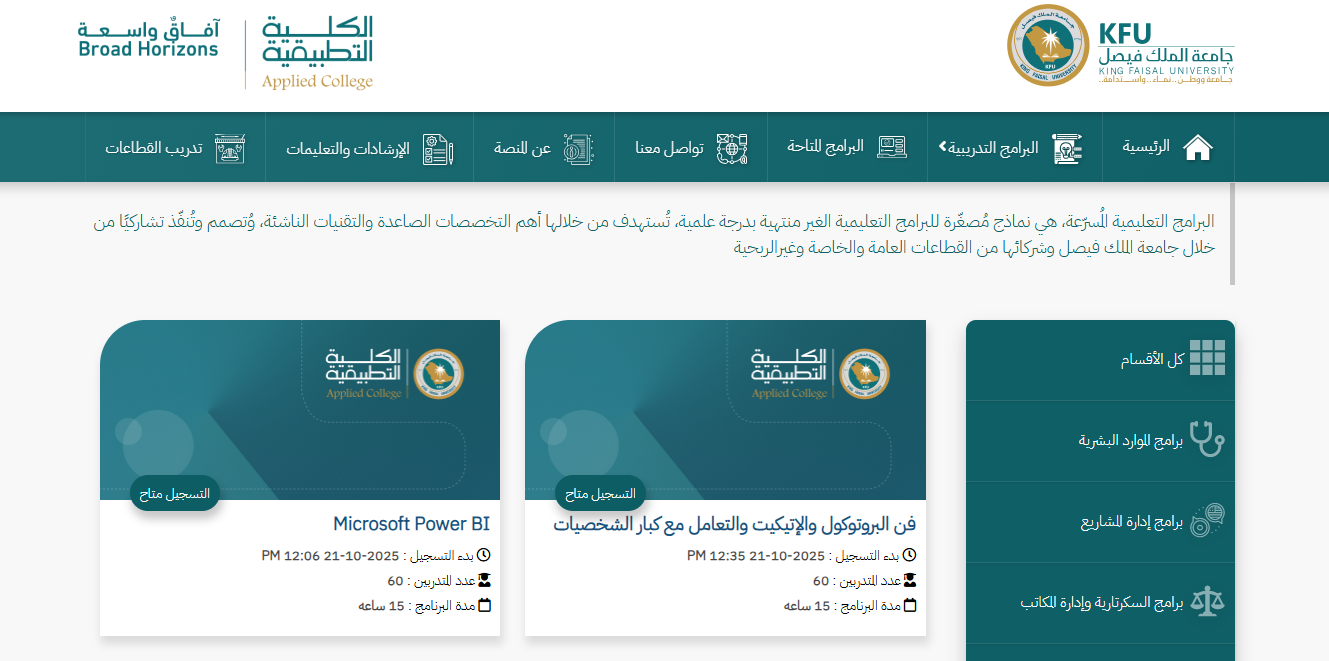Open the تواصل معنا menu item

pos(670,148)
